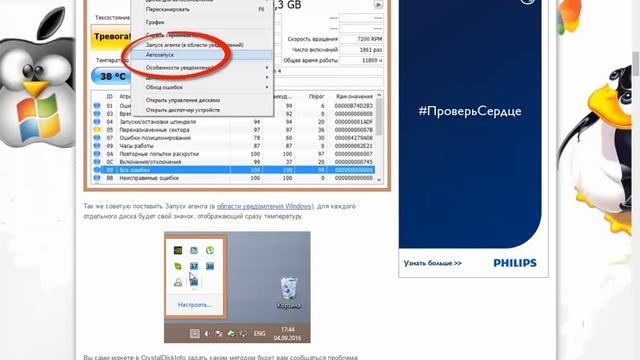Select the Включения/отключения row text
Viewport: 640px width, 360px height.
[150, 162]
